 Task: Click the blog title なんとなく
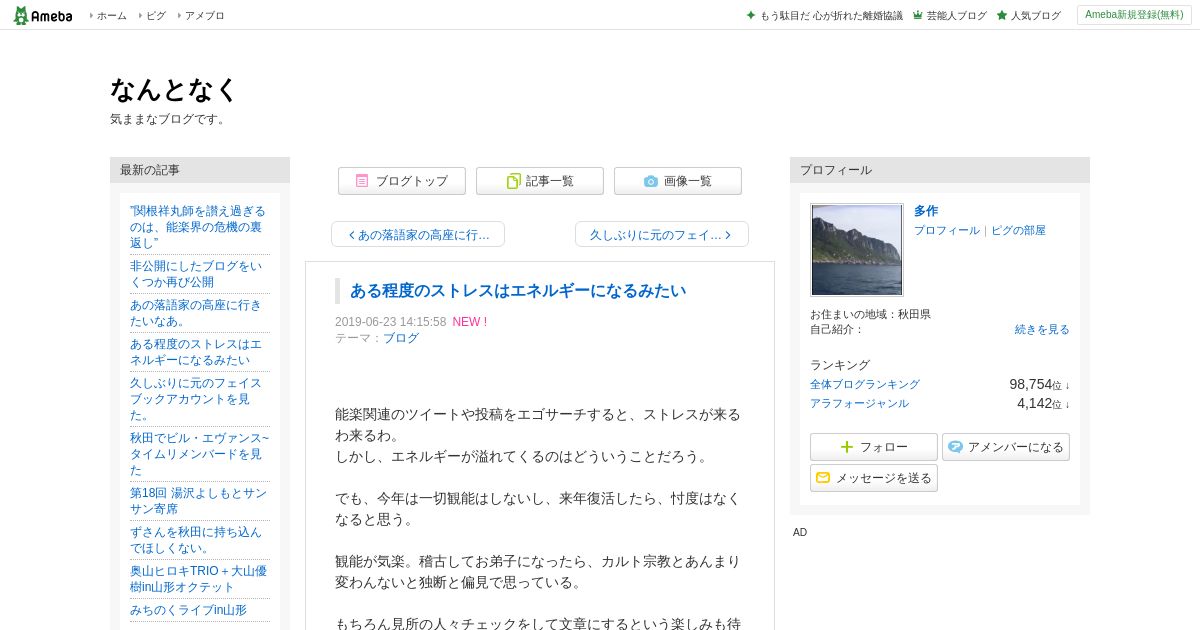(174, 90)
